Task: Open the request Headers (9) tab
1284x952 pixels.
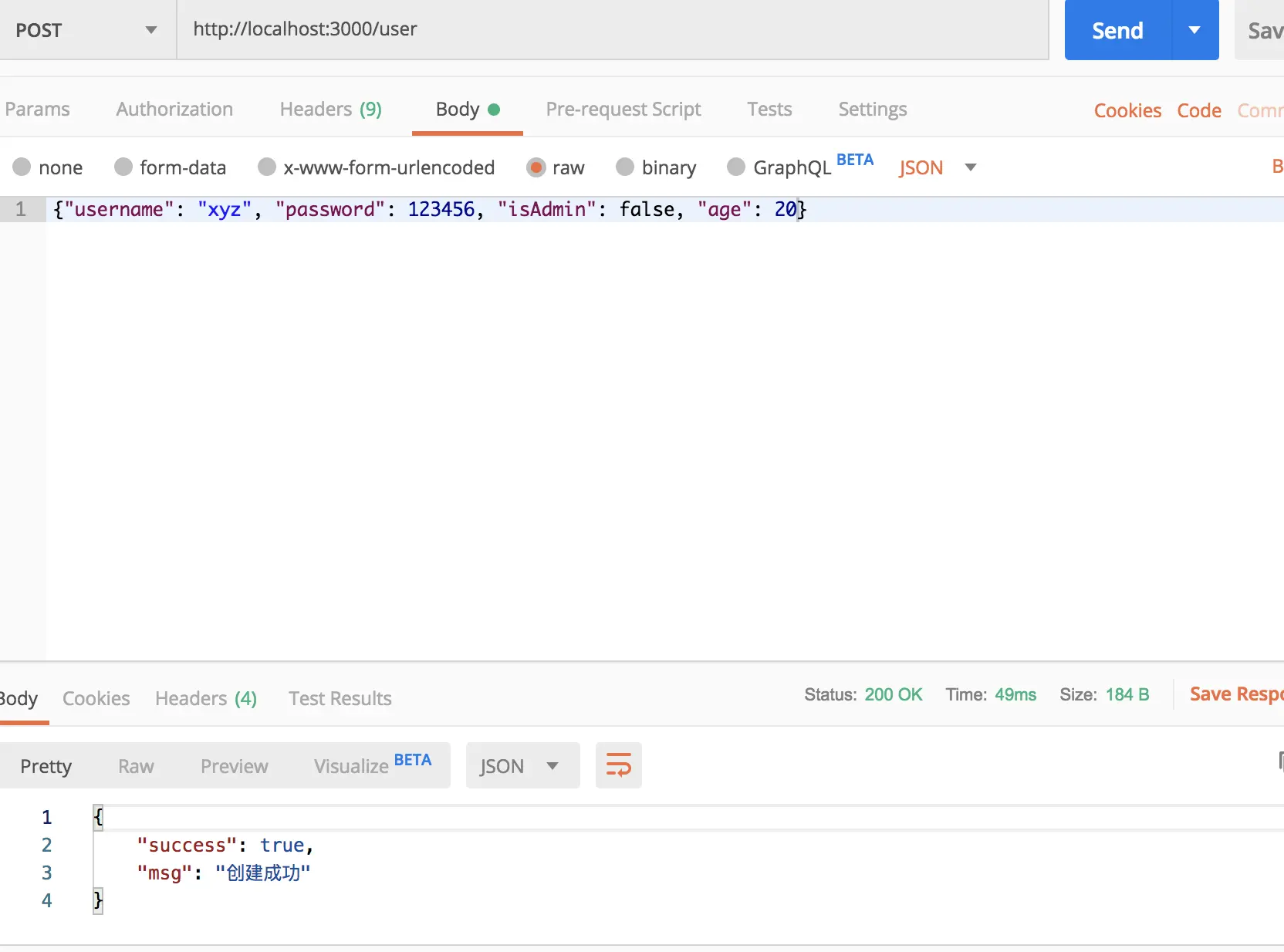Action: tap(331, 109)
